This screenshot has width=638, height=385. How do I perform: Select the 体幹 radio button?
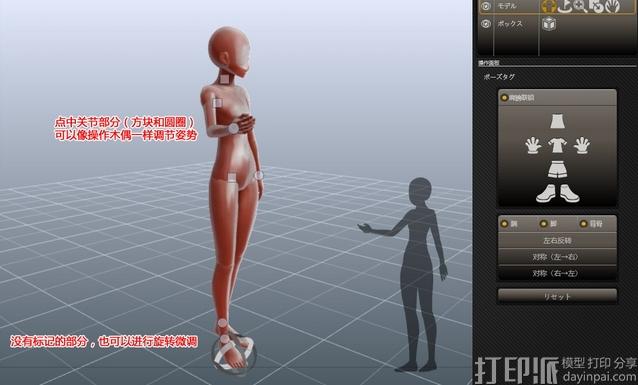583,223
